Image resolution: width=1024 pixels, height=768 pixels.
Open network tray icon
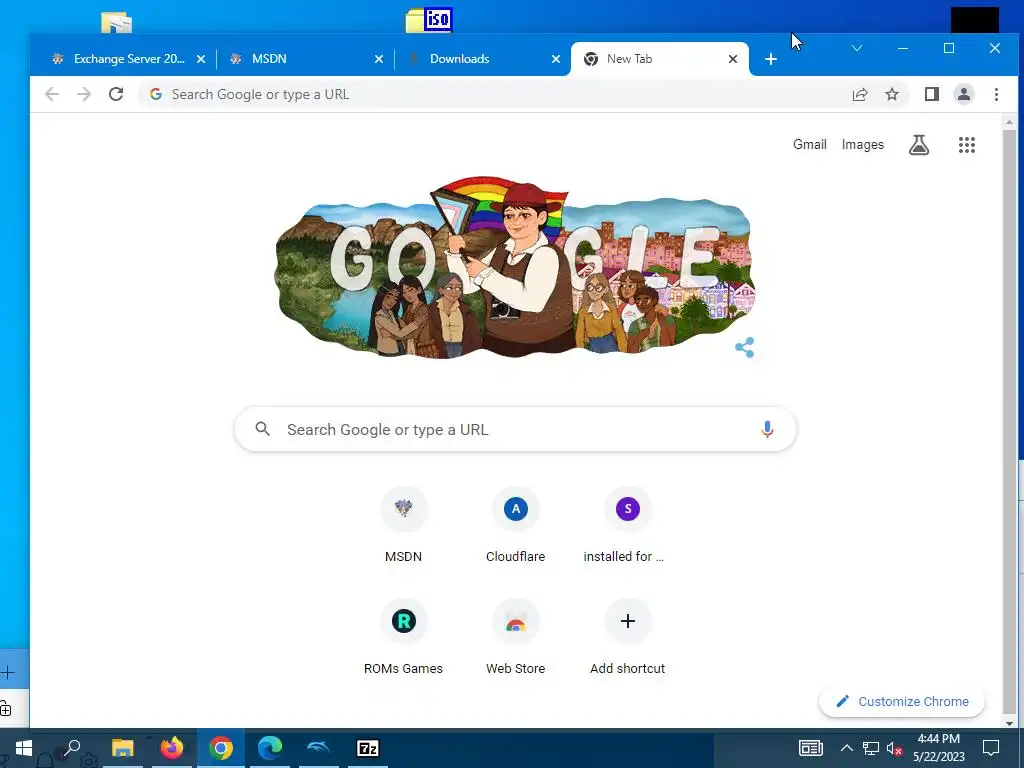click(x=871, y=748)
